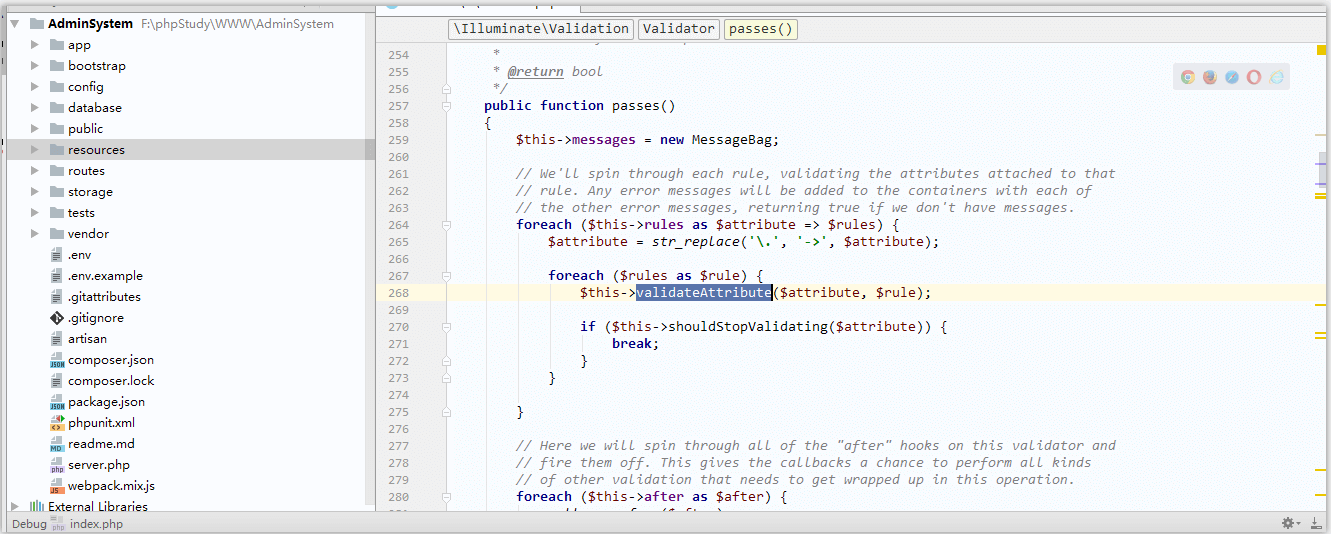Click the Debug panel settings gear
Viewport: 1331px width, 534px height.
click(x=1290, y=523)
